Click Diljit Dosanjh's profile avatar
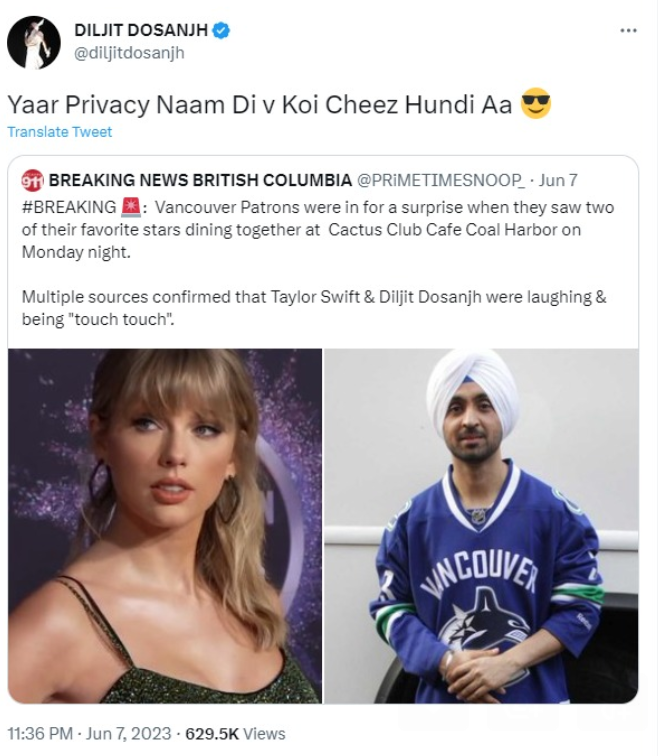This screenshot has height=756, width=658. (x=34, y=42)
